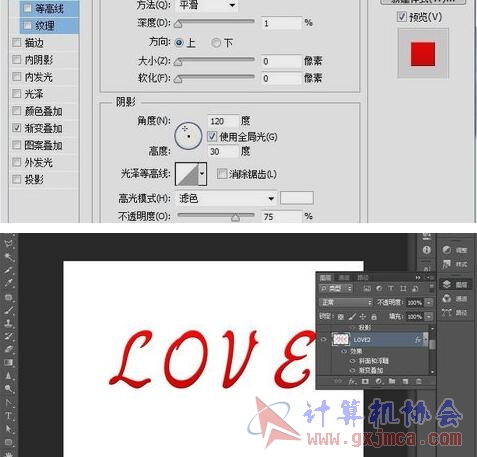
Task: Select the Clone Stamp tool
Action: (x=9, y=323)
